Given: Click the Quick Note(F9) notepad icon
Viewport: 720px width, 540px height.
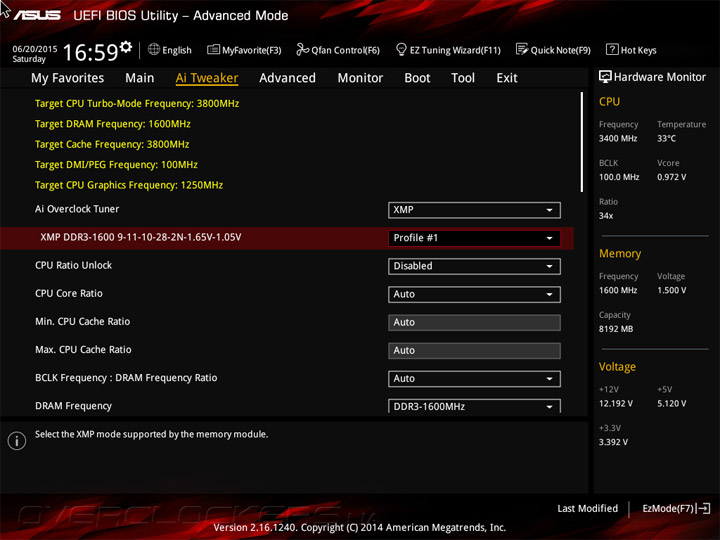Looking at the screenshot, I should tap(522, 49).
